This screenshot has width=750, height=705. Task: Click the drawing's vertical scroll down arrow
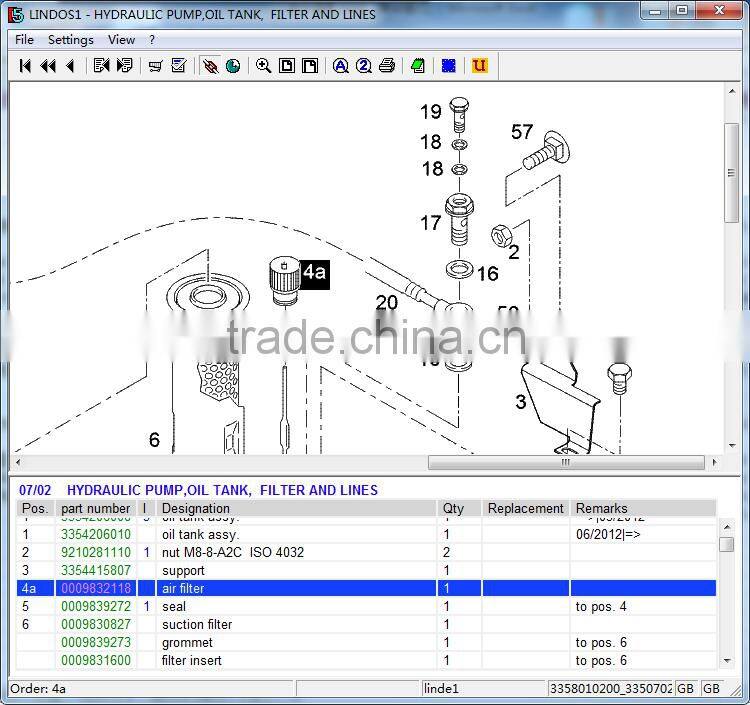pyautogui.click(x=732, y=446)
